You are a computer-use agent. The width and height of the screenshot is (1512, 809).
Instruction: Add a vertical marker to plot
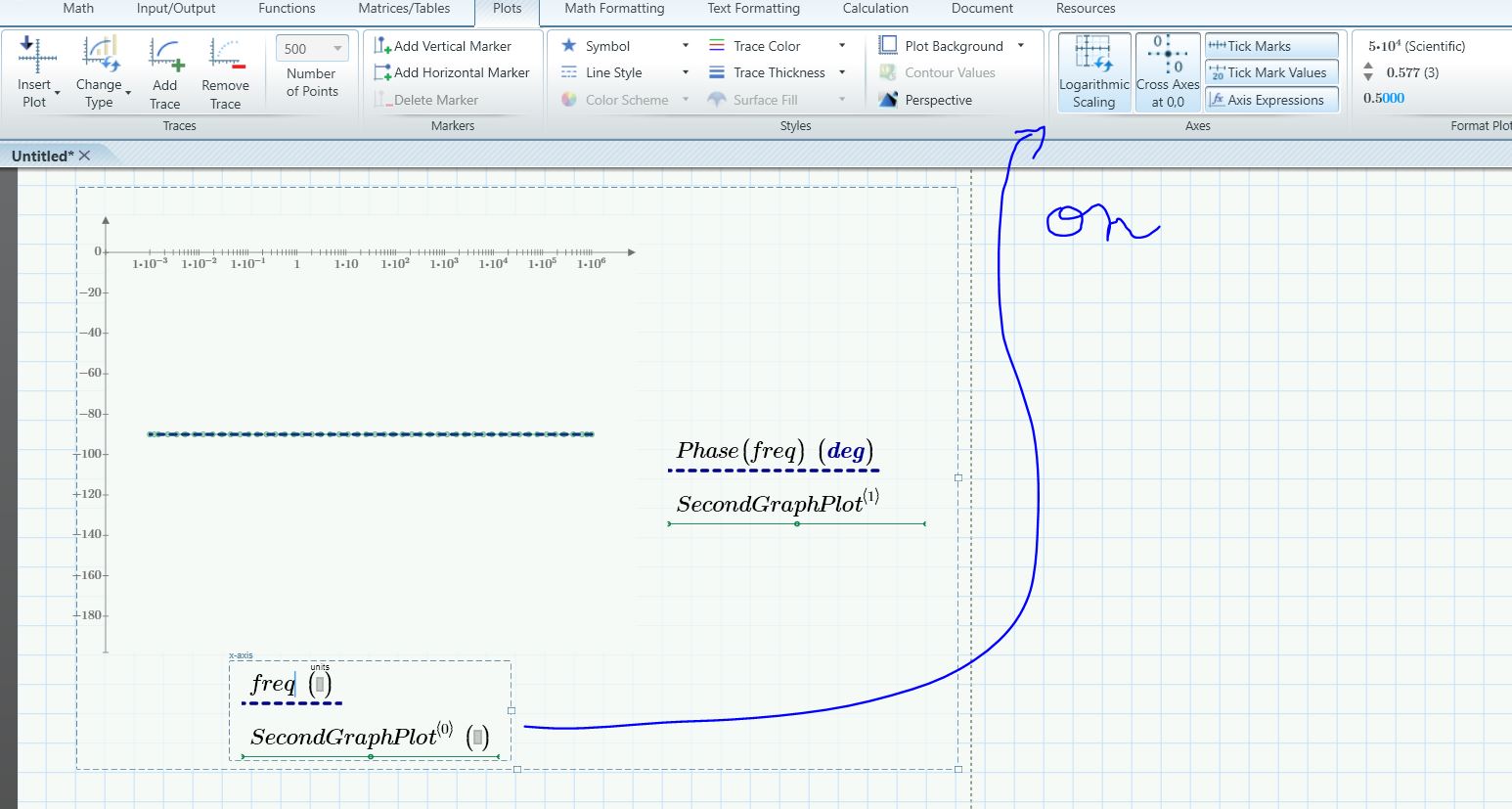point(443,46)
